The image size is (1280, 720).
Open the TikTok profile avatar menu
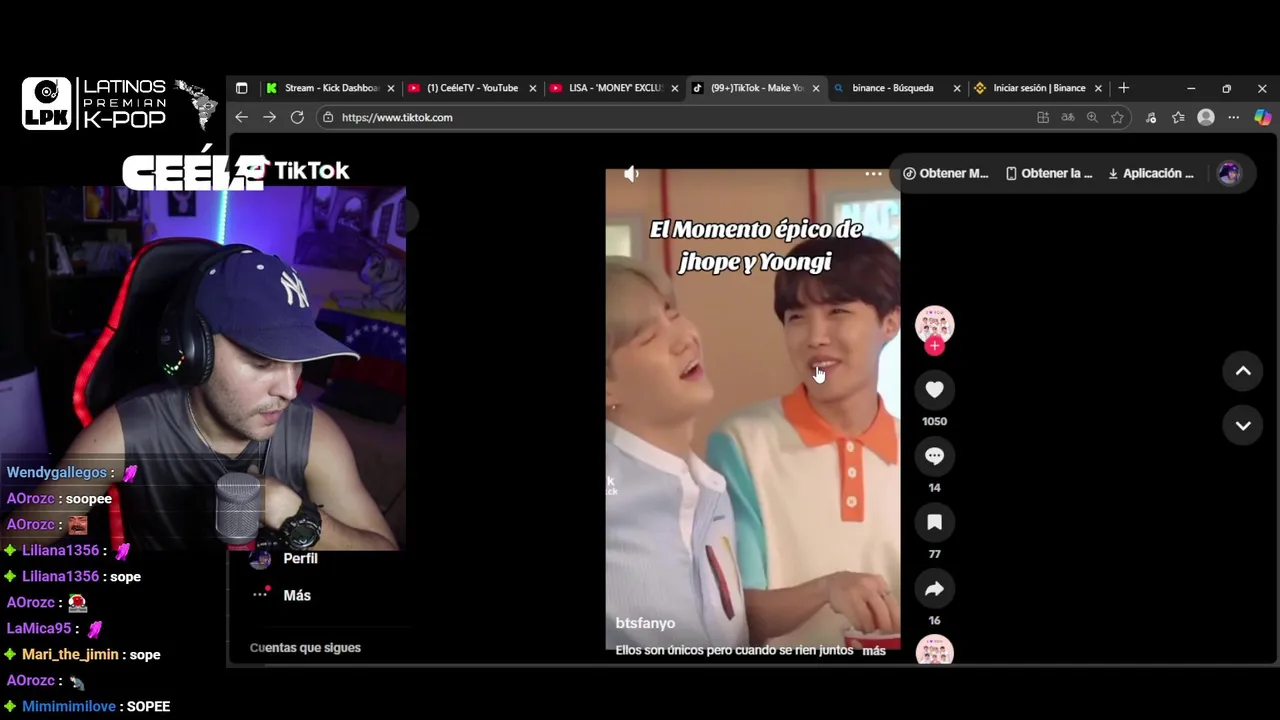[1229, 173]
